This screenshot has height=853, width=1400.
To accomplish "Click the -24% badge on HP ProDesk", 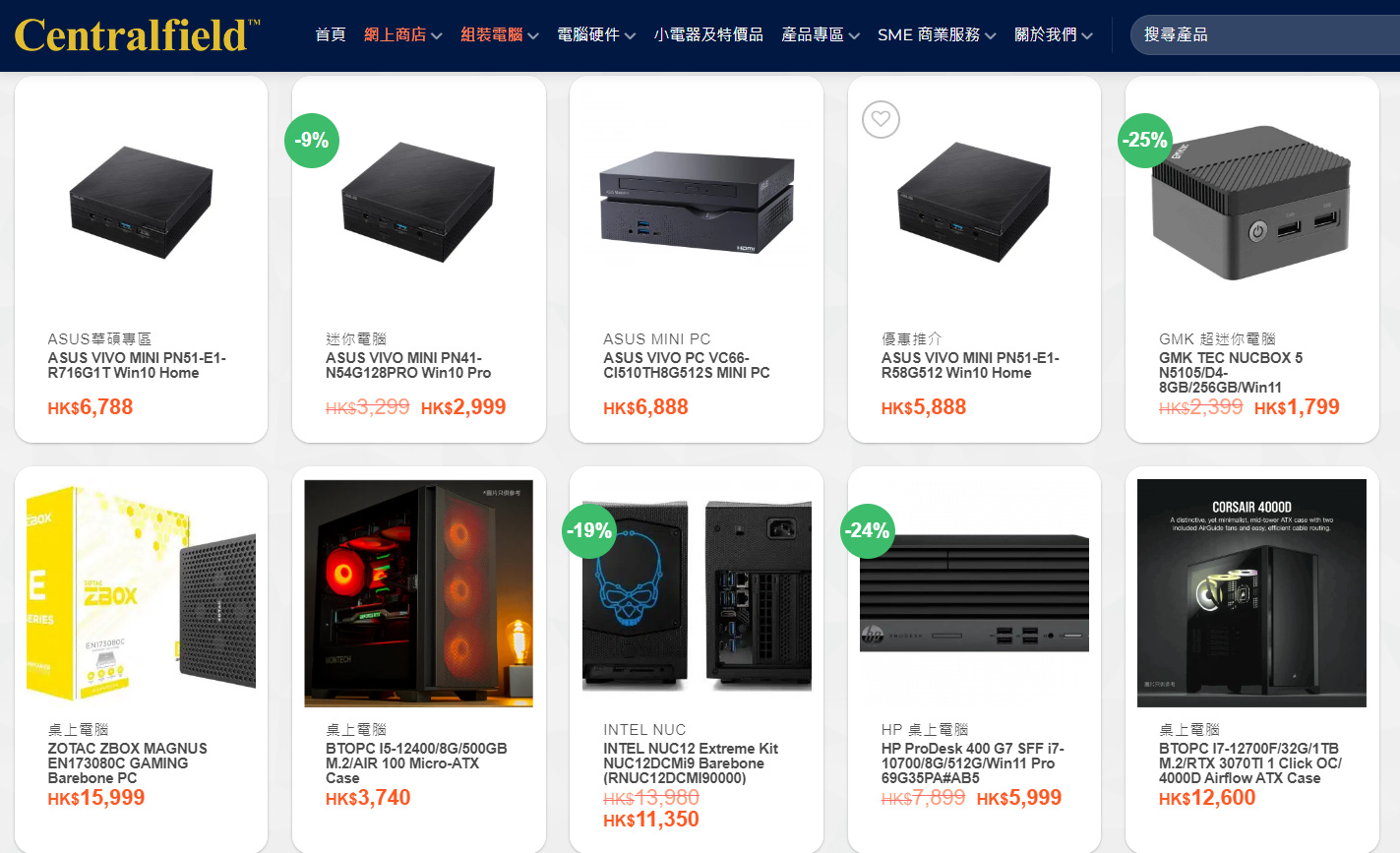I will [x=867, y=531].
